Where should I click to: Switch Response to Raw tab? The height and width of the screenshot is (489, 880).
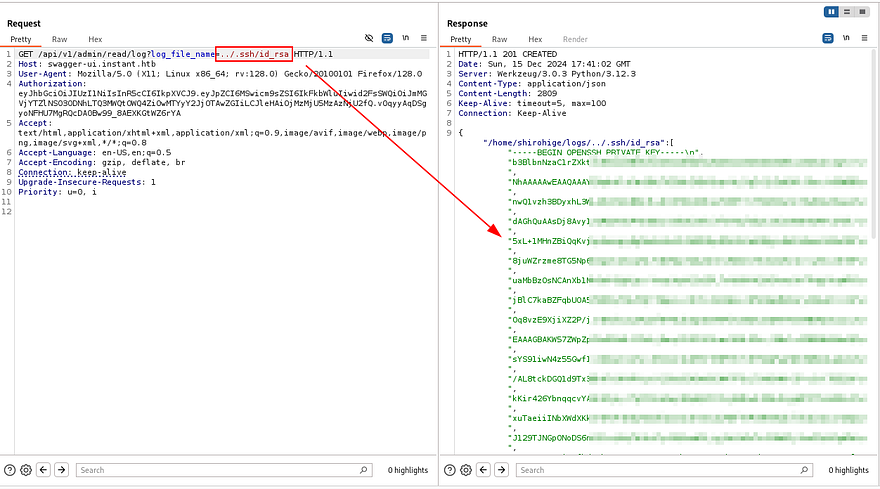tap(499, 39)
